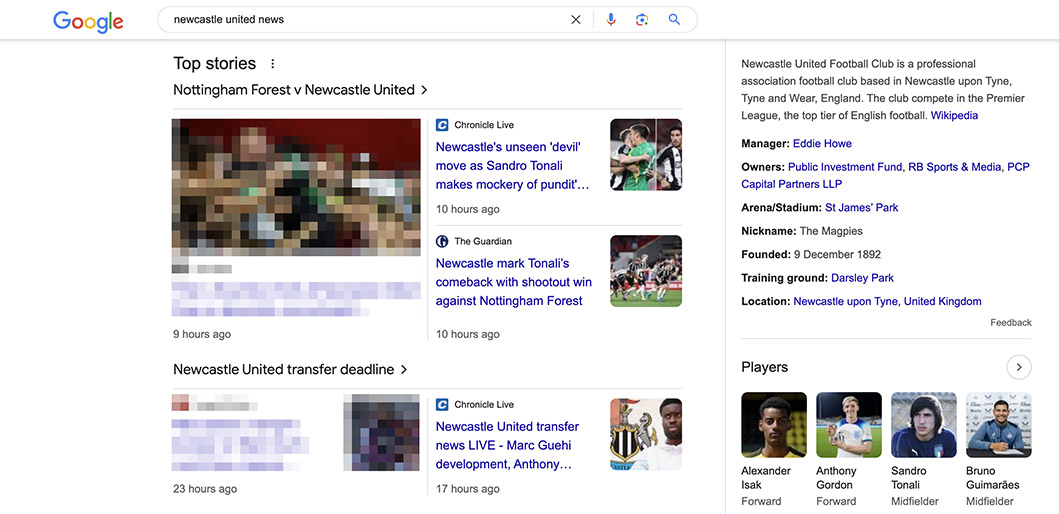This screenshot has width=1059, height=514.
Task: Show more players with the arrow button
Action: pos(1018,367)
